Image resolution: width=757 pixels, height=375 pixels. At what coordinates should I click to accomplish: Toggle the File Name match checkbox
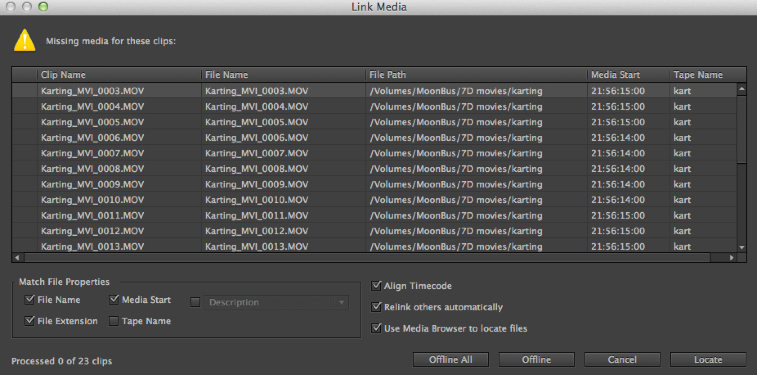pos(29,300)
